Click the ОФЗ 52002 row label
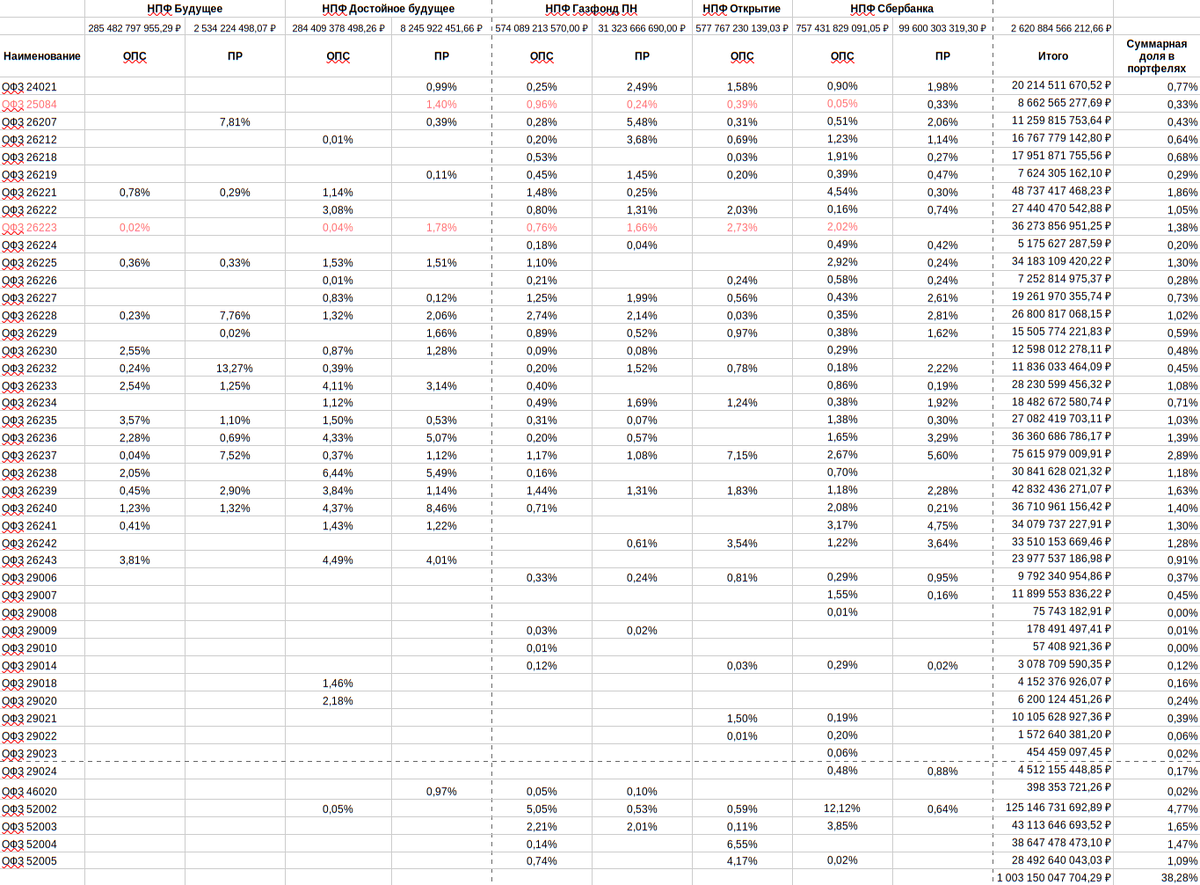1200x885 pixels. [29, 809]
